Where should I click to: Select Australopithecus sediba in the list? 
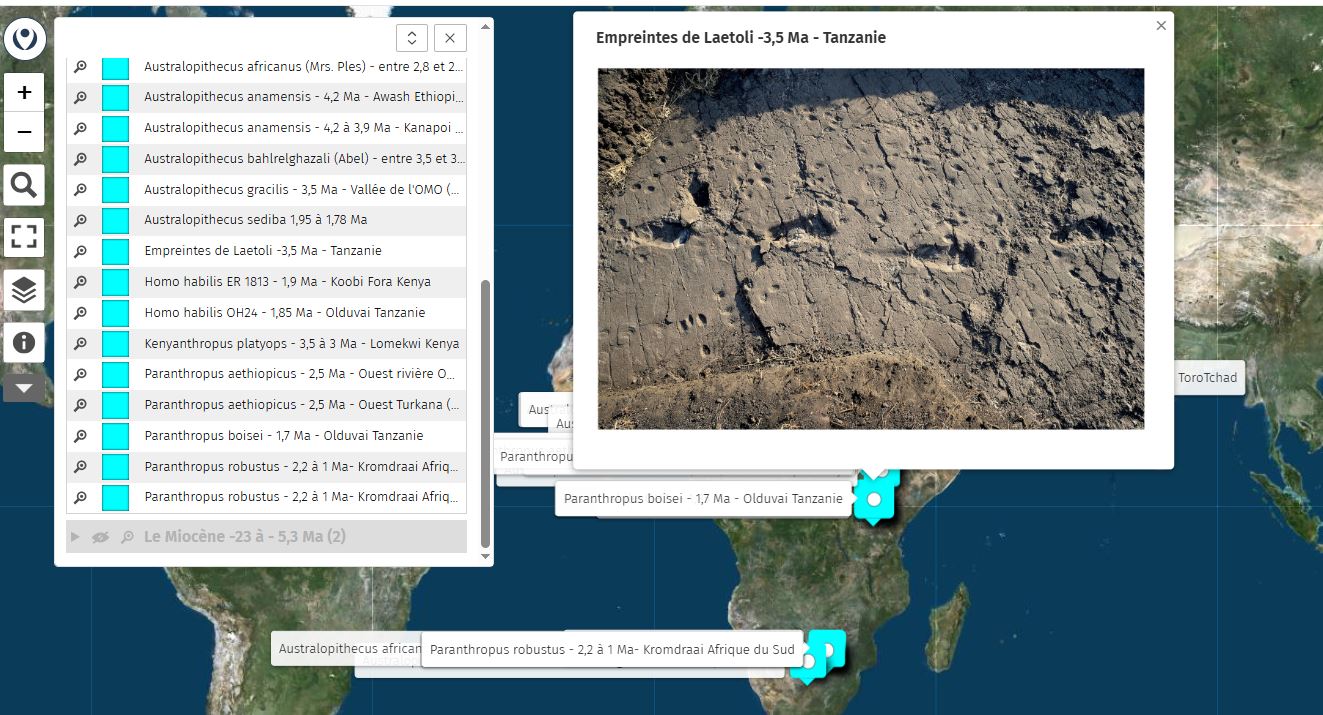point(255,220)
